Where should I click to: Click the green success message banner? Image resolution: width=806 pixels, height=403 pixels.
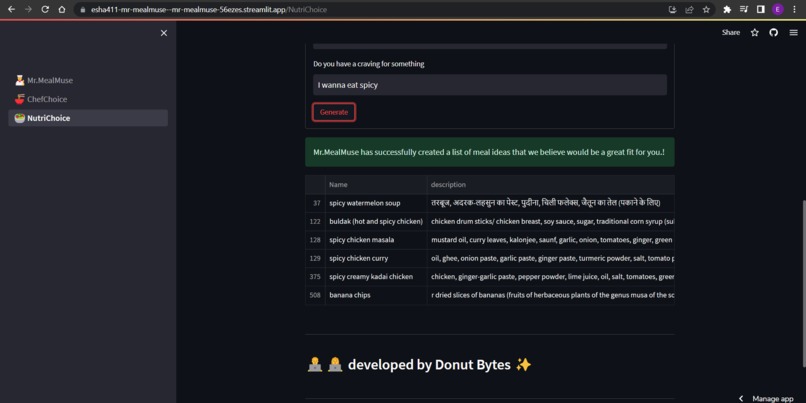490,152
